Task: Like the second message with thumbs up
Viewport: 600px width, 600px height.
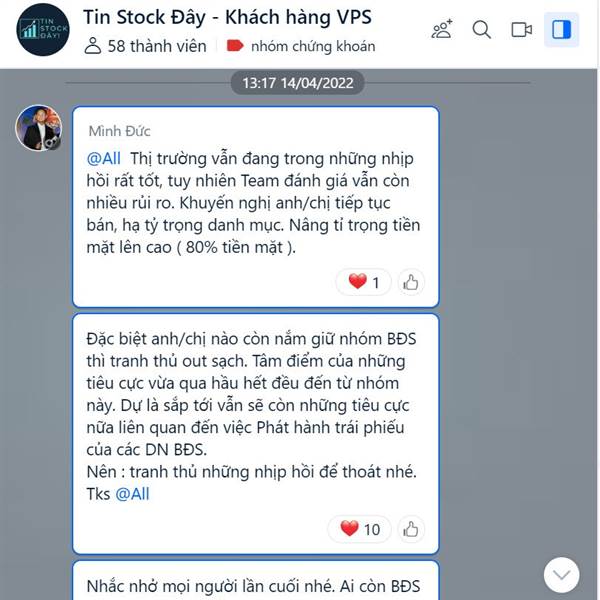Action: pyautogui.click(x=411, y=529)
